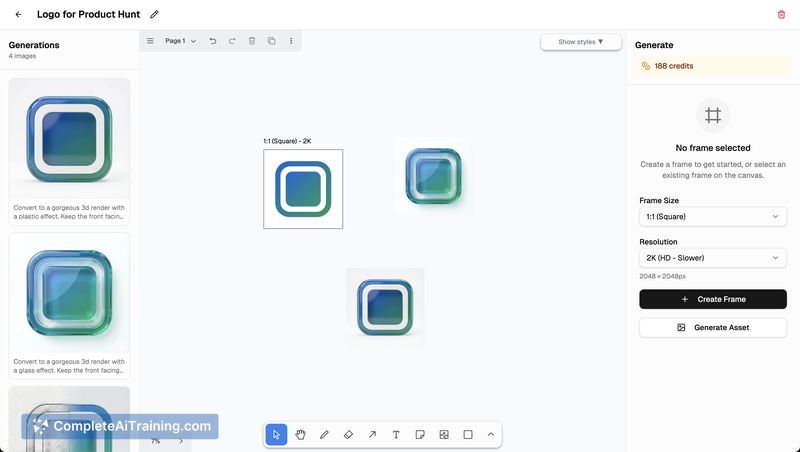This screenshot has width=800, height=452.
Task: Select the Image asset tool
Action: (x=444, y=435)
